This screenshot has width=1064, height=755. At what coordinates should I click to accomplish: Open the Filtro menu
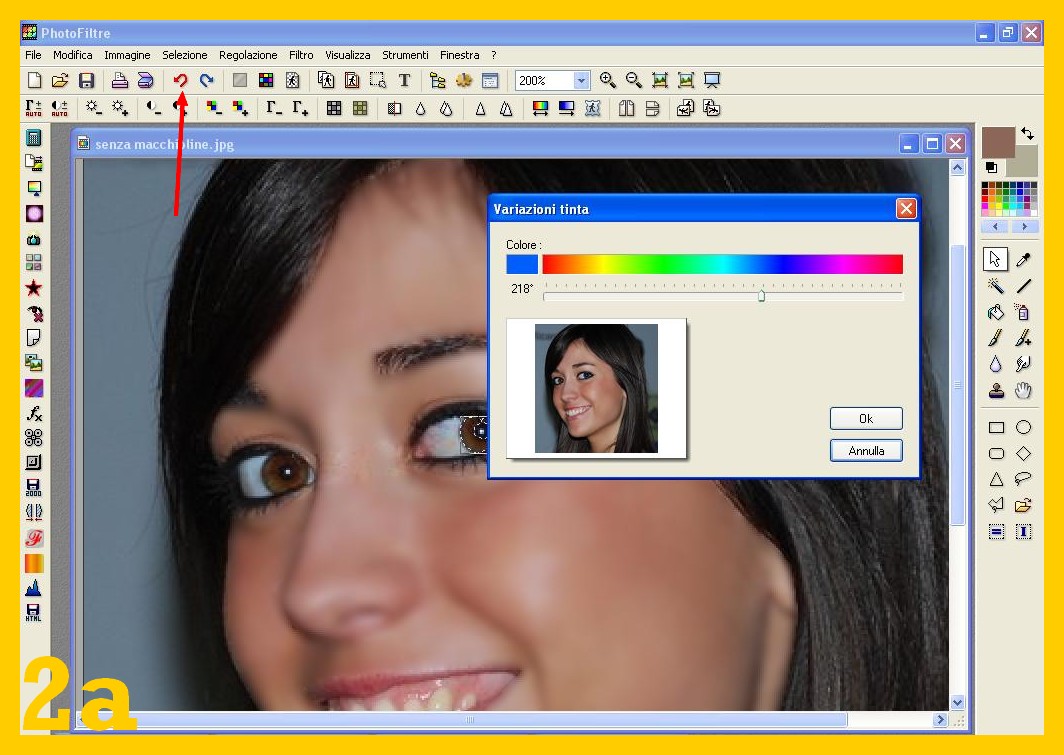tap(301, 55)
